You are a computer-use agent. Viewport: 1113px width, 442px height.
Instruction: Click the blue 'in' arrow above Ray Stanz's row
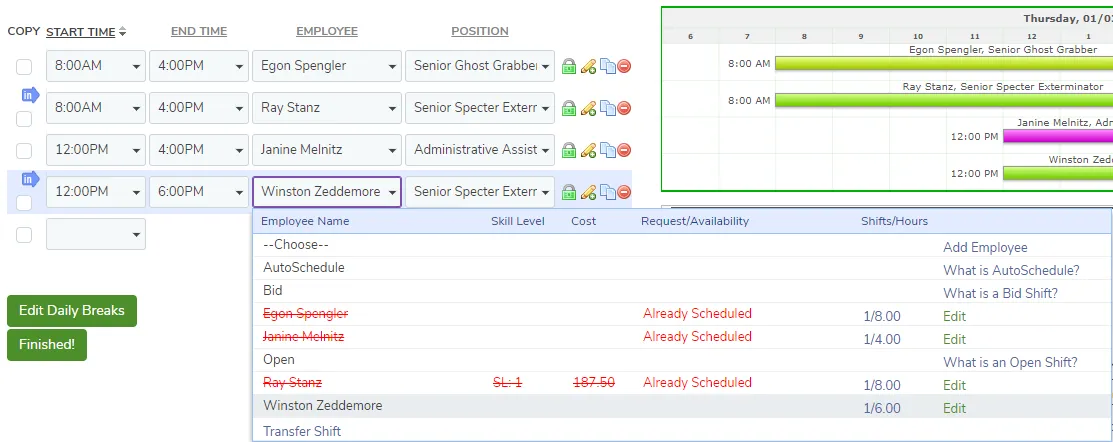coord(31,95)
